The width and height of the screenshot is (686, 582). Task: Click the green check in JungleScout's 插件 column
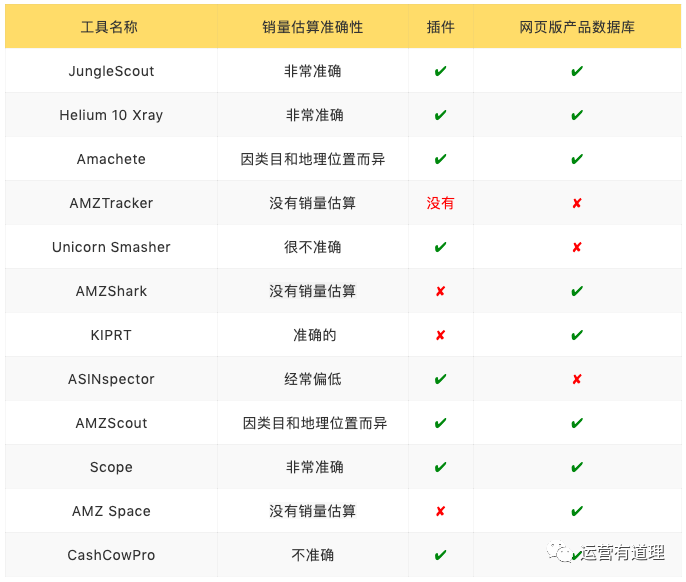pyautogui.click(x=440, y=71)
